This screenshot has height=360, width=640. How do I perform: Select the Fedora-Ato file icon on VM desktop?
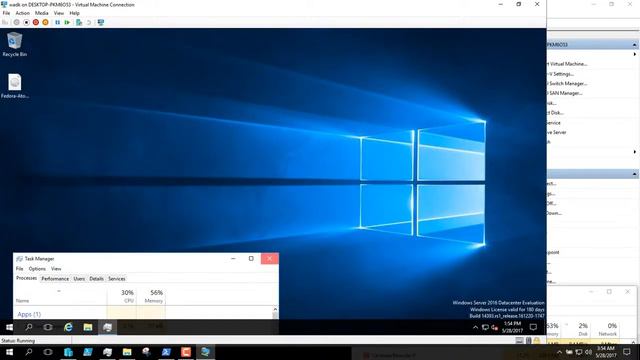coord(15,86)
